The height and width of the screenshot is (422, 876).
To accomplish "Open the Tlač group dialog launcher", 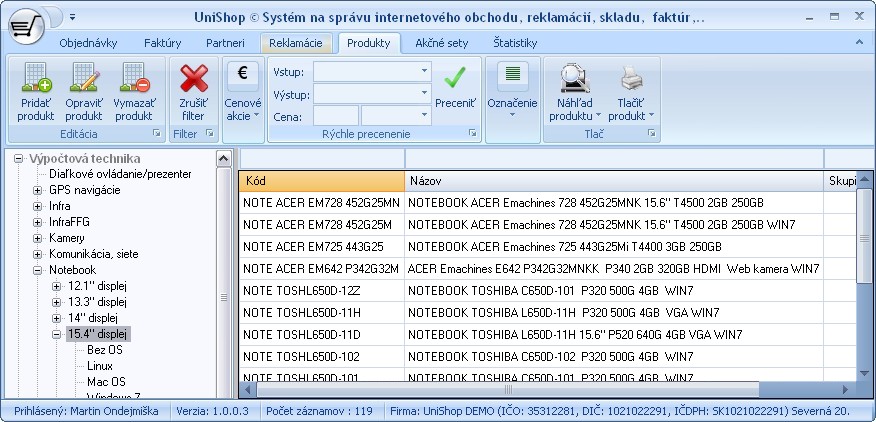I will (651, 134).
